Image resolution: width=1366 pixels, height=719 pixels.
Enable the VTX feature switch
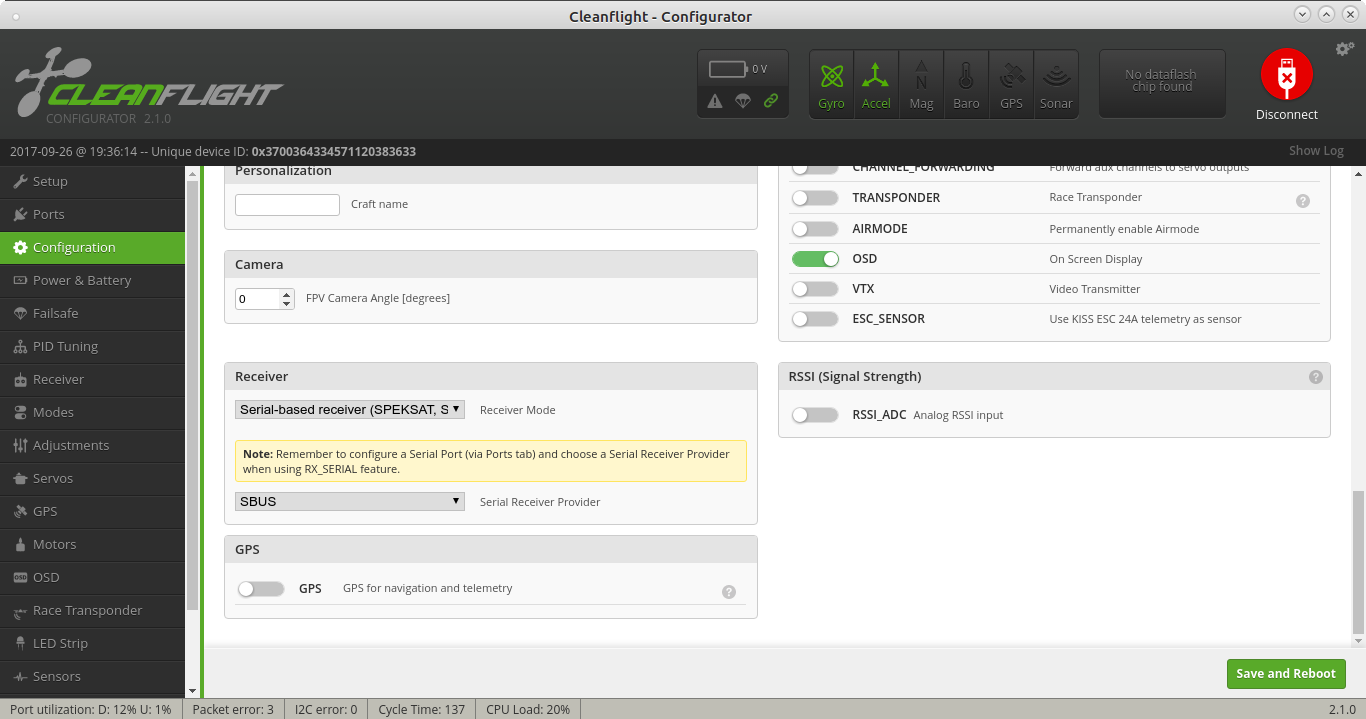click(815, 289)
